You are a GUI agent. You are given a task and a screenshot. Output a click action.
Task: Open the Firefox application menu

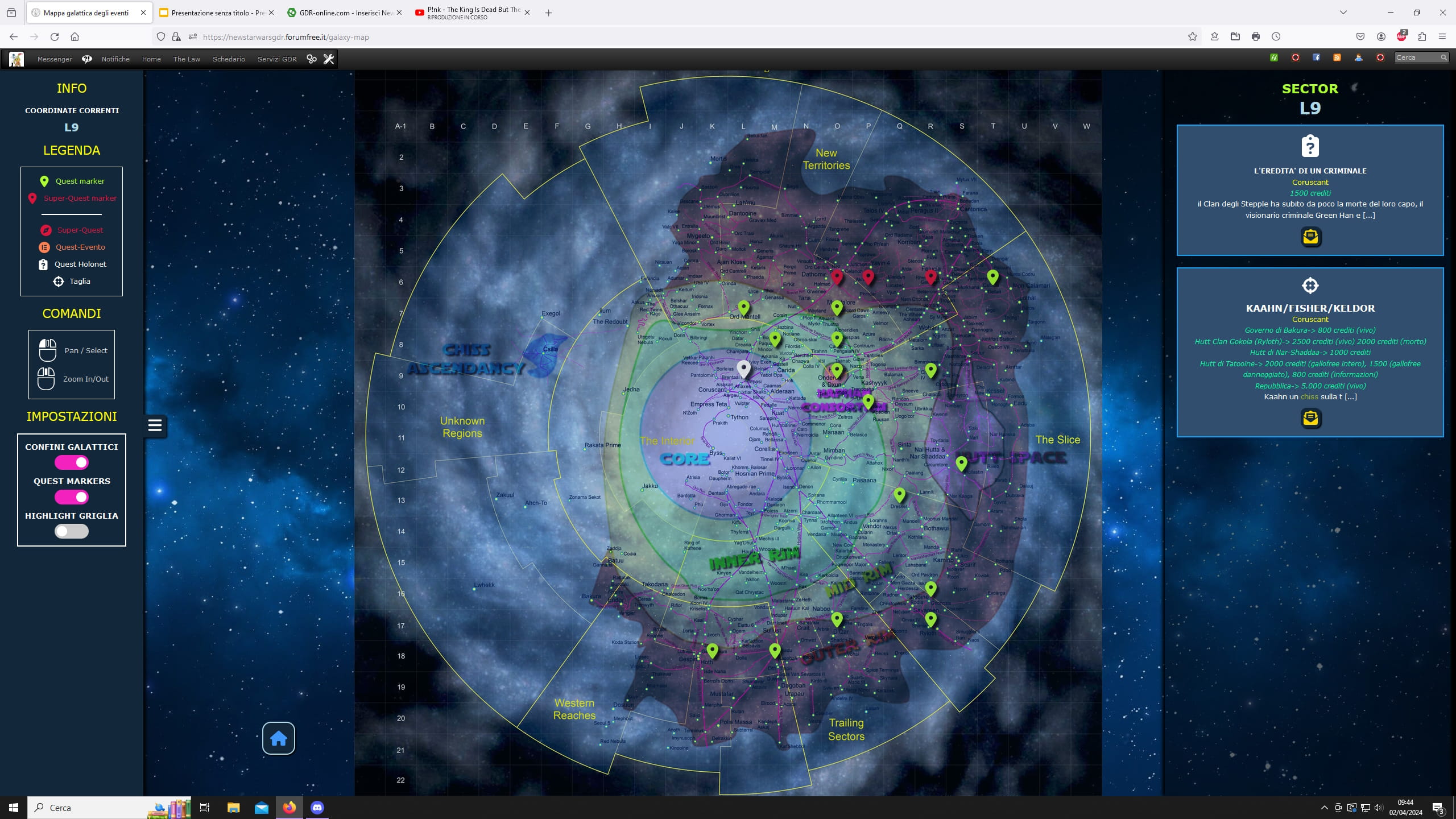tap(1442, 36)
